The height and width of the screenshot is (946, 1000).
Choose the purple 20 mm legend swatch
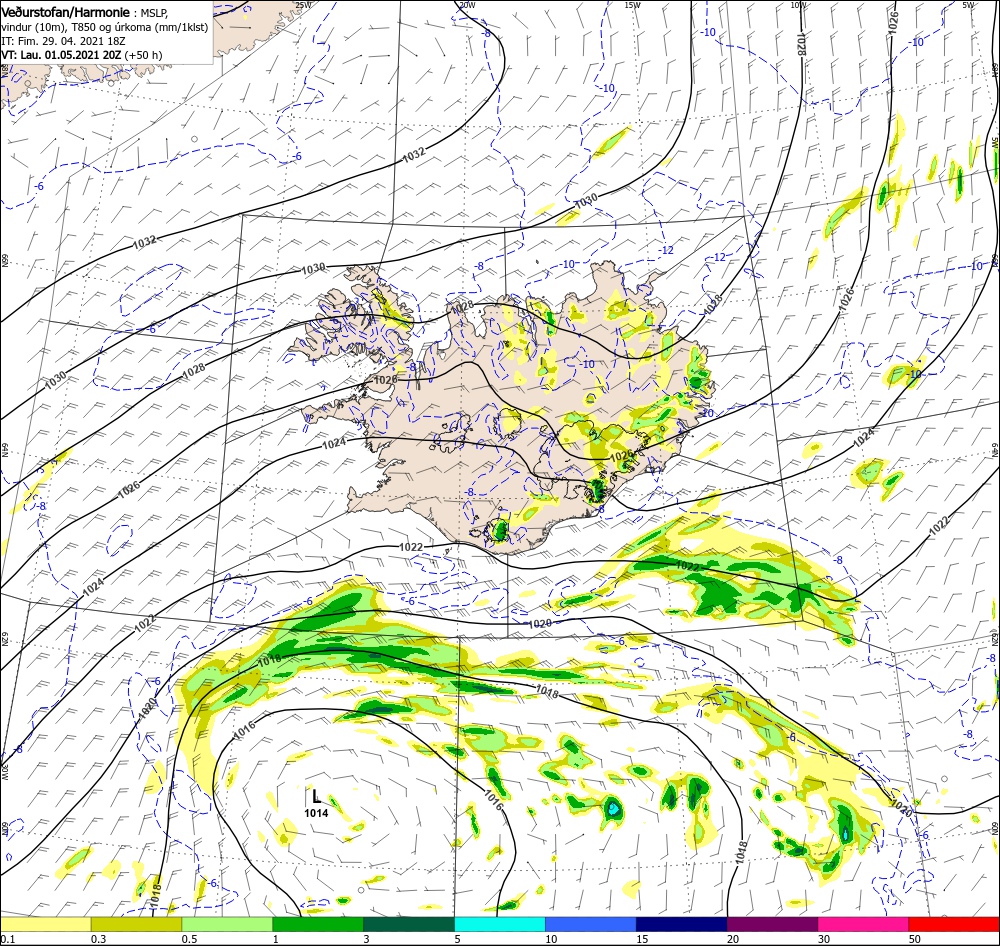(772, 924)
